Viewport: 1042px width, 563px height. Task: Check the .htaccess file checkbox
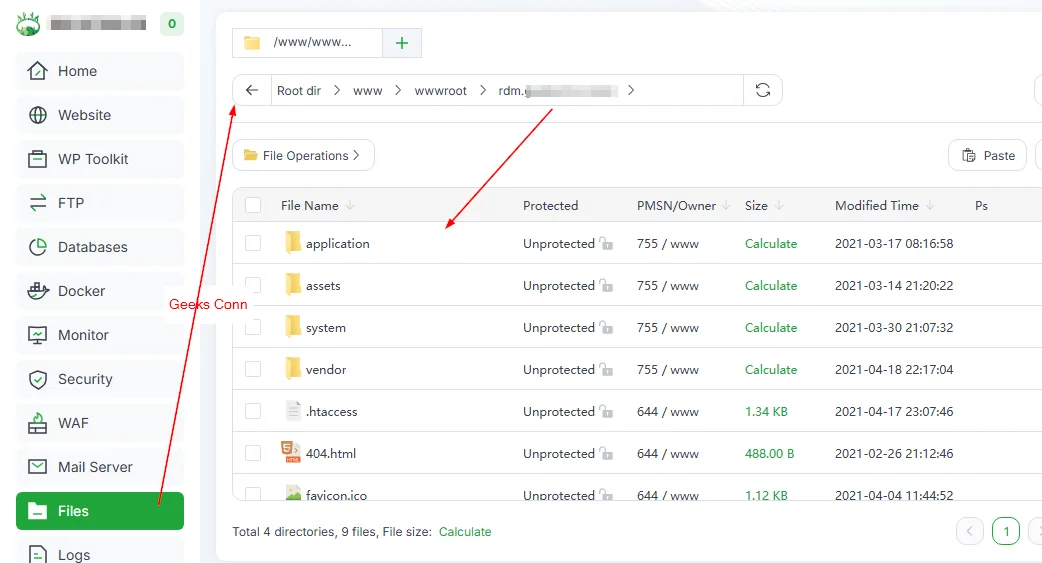tap(253, 411)
